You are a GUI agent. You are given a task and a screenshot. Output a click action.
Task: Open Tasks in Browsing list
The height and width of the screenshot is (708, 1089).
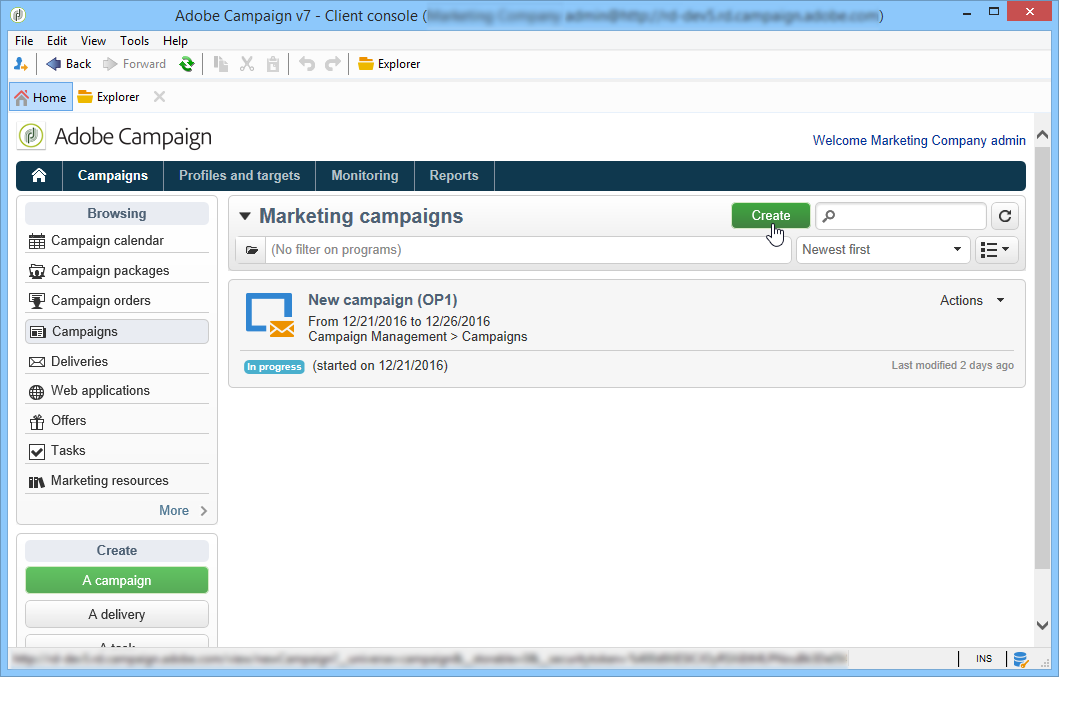point(117,450)
